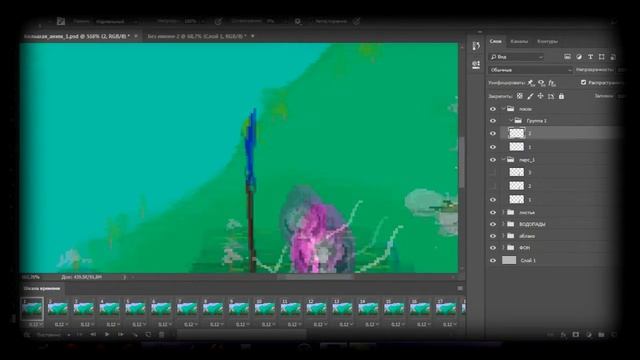Lock artboard nesting icon in Layers panel

(551, 96)
